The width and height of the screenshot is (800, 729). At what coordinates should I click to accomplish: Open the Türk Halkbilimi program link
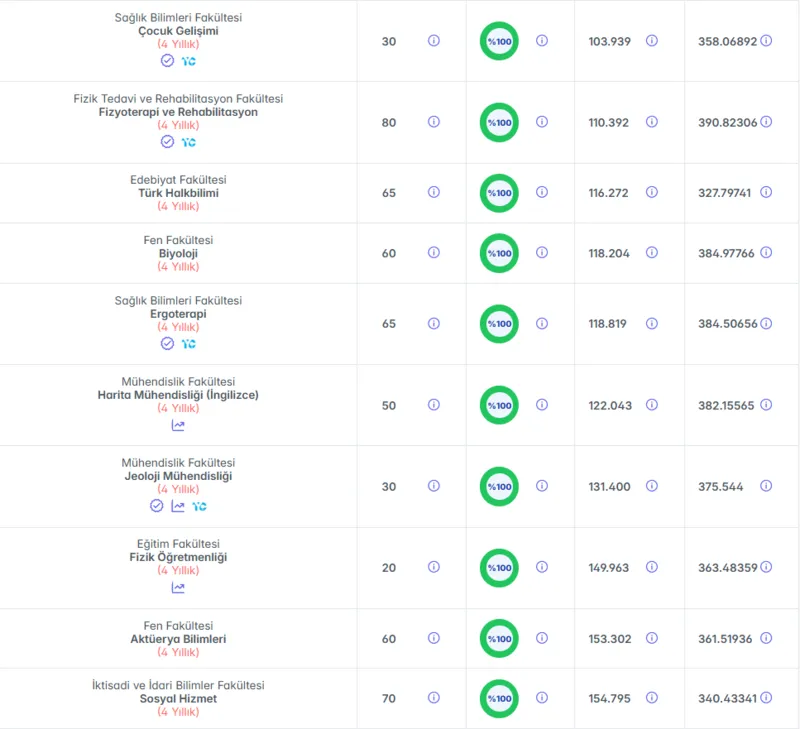(x=178, y=193)
